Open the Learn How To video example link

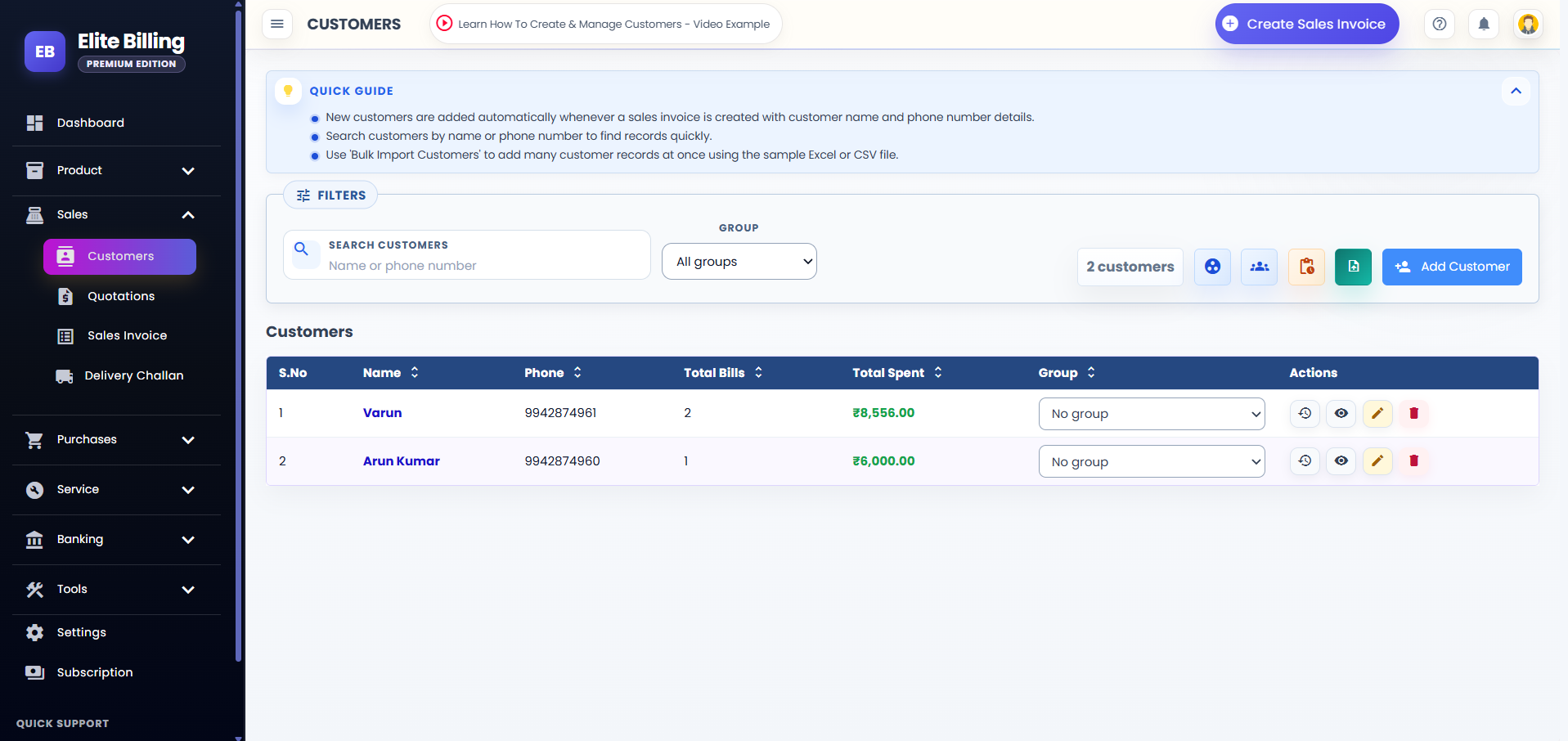click(605, 24)
